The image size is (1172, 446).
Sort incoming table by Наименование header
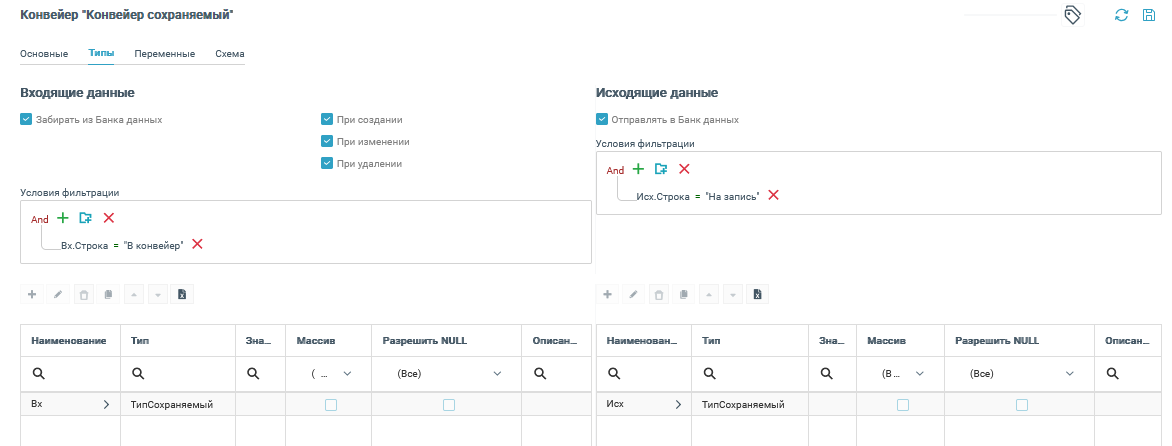70,341
